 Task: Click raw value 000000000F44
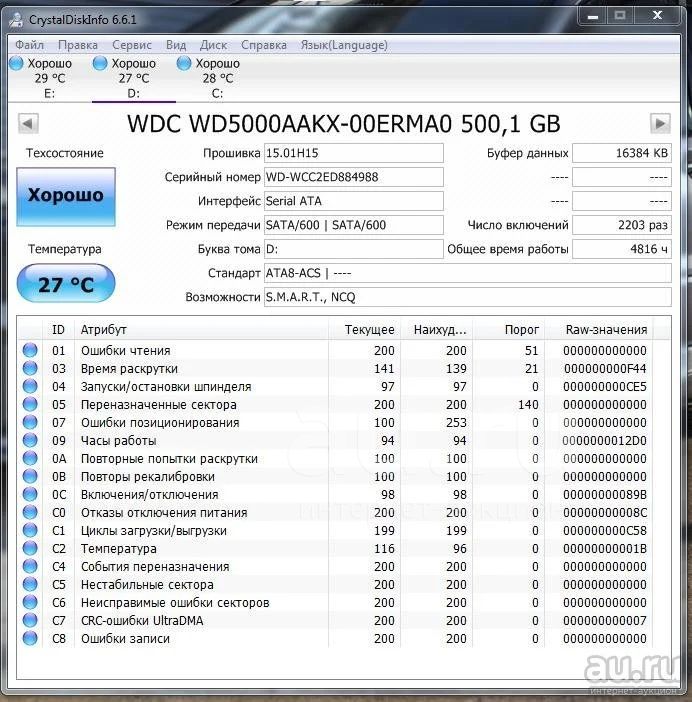(605, 369)
